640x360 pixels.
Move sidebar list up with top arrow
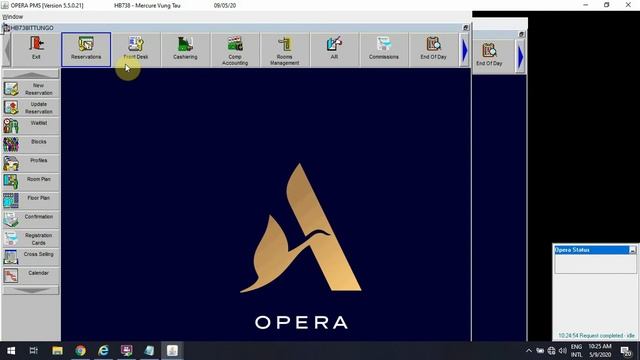click(31, 74)
